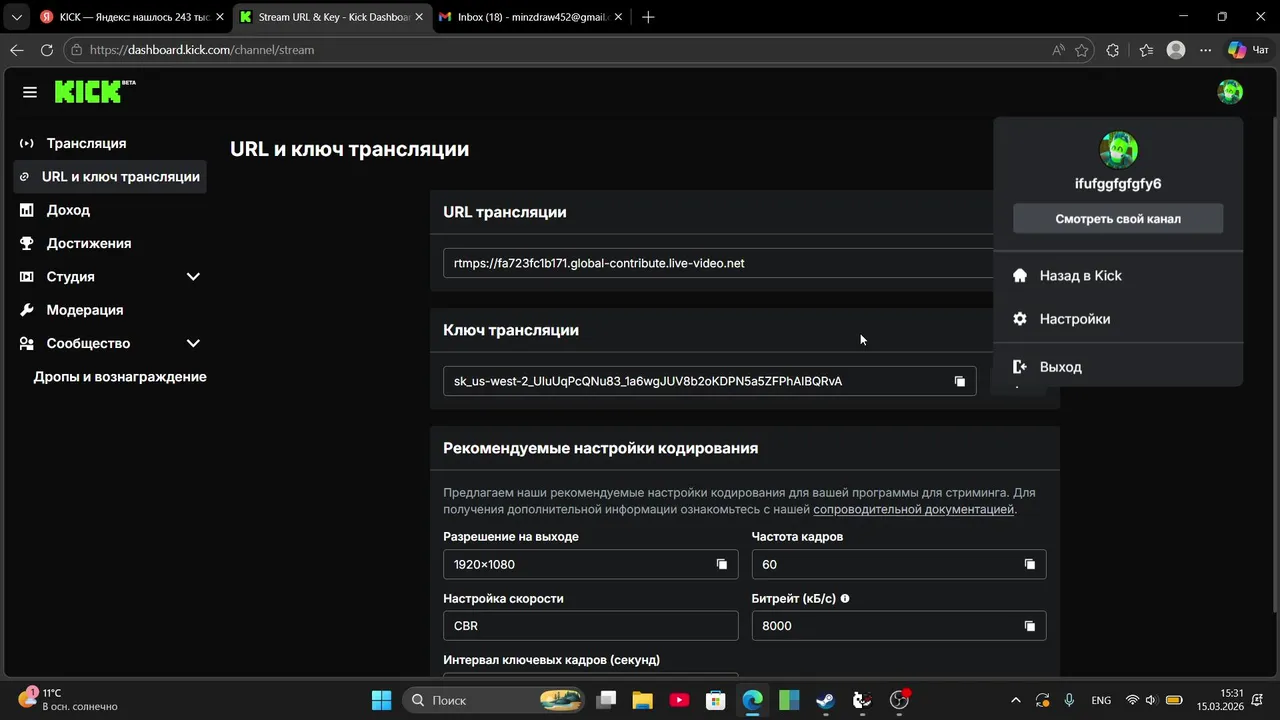Image resolution: width=1280 pixels, height=720 pixels.
Task: Select URL и ключ трансляции in sidebar
Action: click(x=110, y=177)
